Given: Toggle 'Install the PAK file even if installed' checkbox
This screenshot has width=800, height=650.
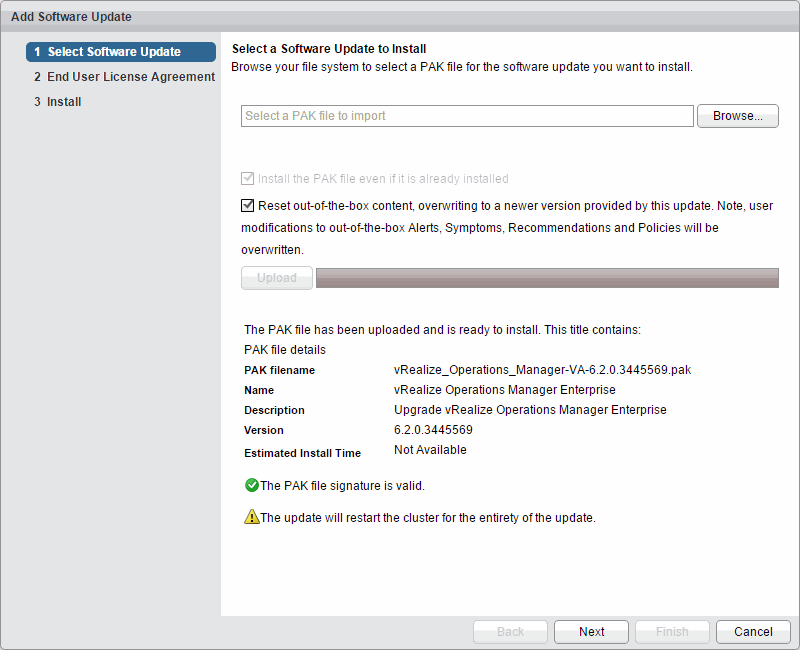Looking at the screenshot, I should click(248, 179).
